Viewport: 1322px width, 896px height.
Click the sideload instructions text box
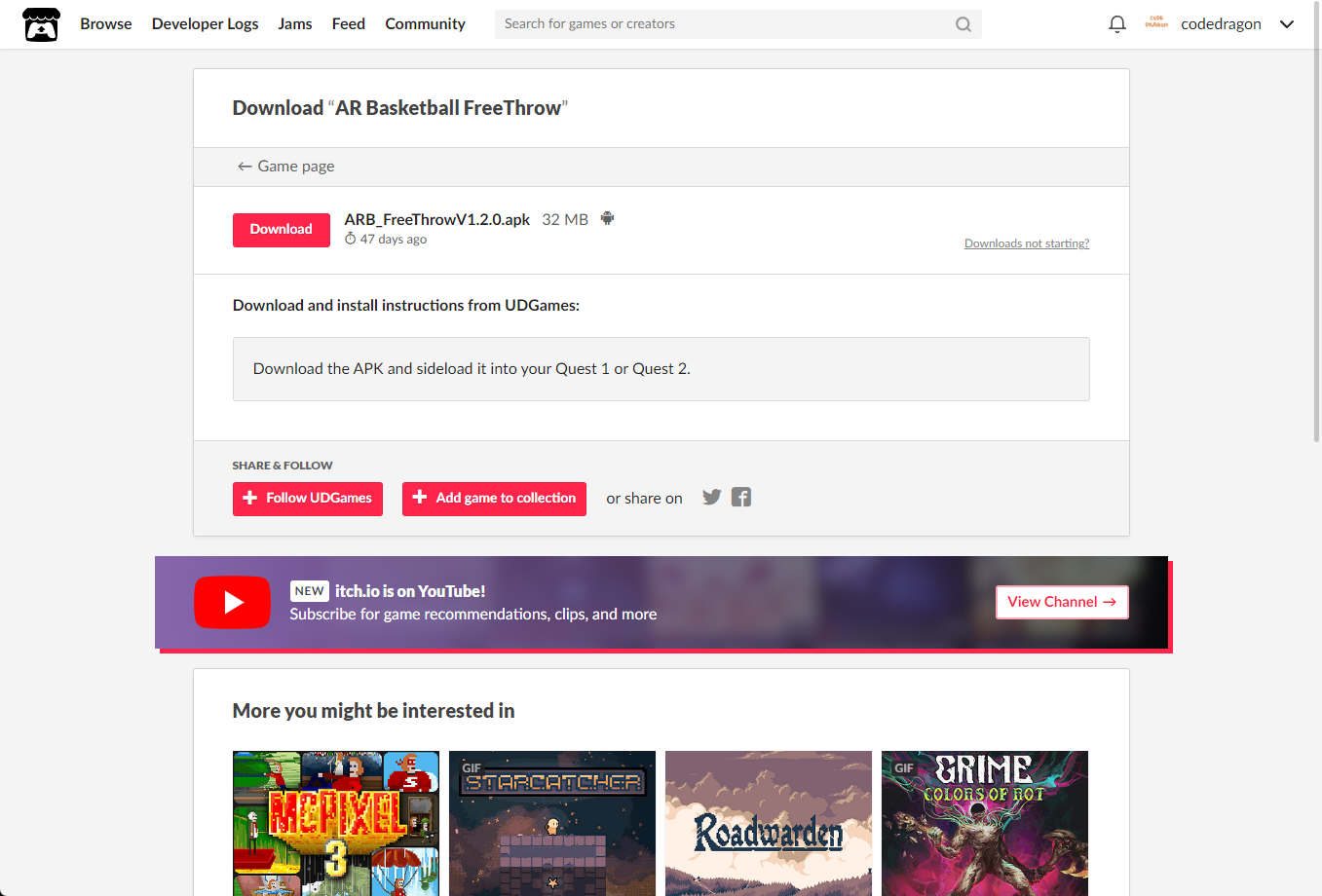(661, 369)
